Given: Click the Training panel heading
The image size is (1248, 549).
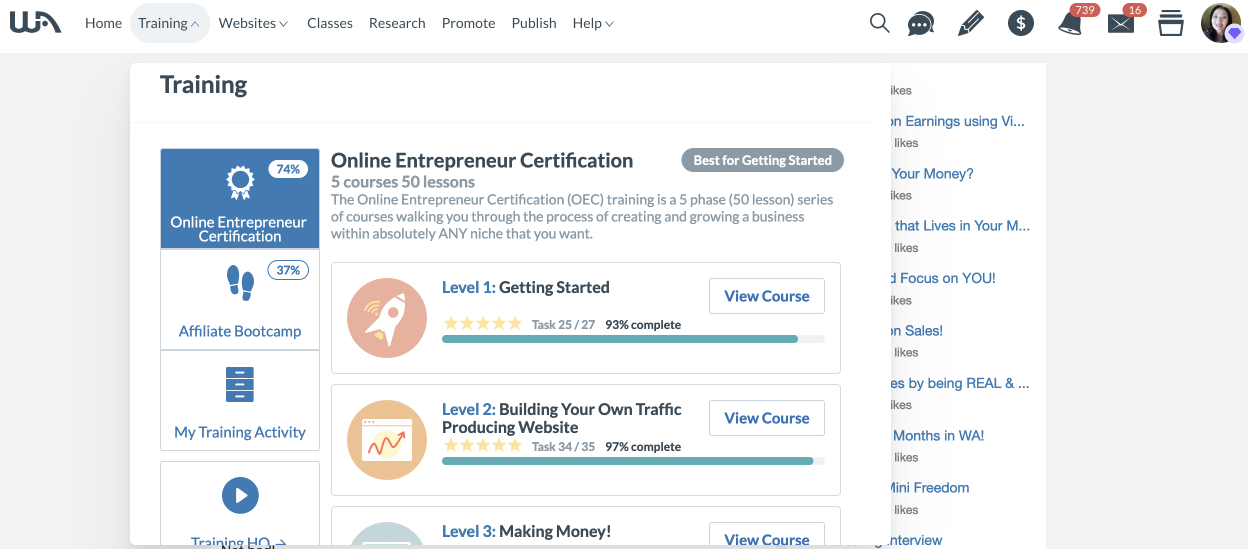Looking at the screenshot, I should click(x=204, y=84).
